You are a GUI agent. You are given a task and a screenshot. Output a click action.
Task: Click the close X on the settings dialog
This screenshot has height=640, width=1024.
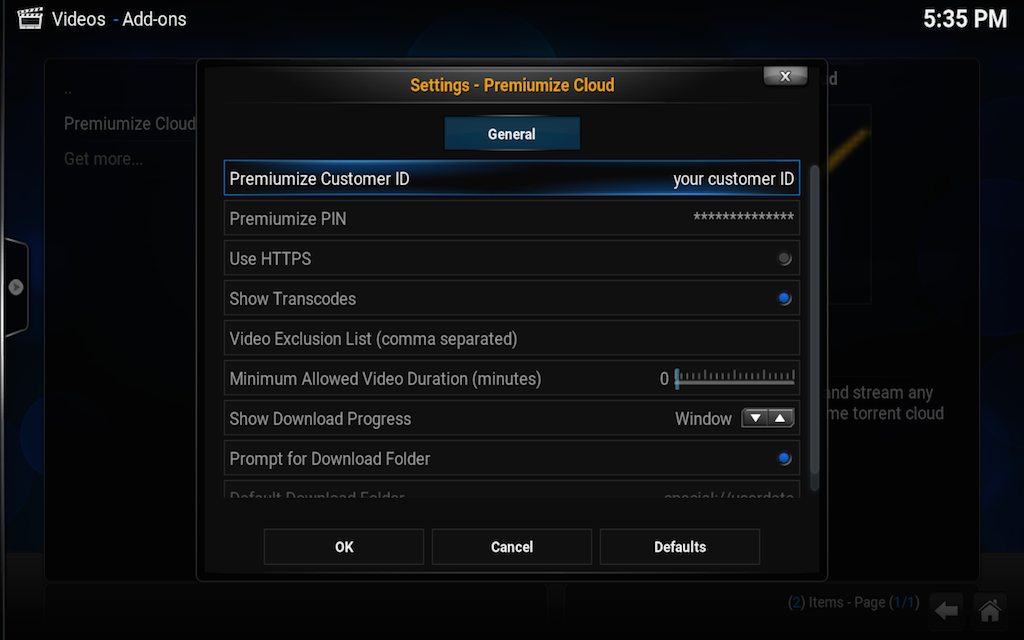tap(785, 76)
